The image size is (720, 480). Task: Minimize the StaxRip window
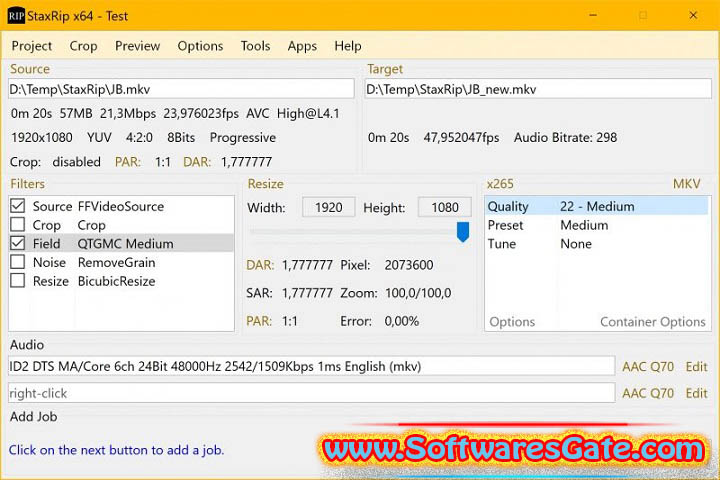(x=593, y=15)
